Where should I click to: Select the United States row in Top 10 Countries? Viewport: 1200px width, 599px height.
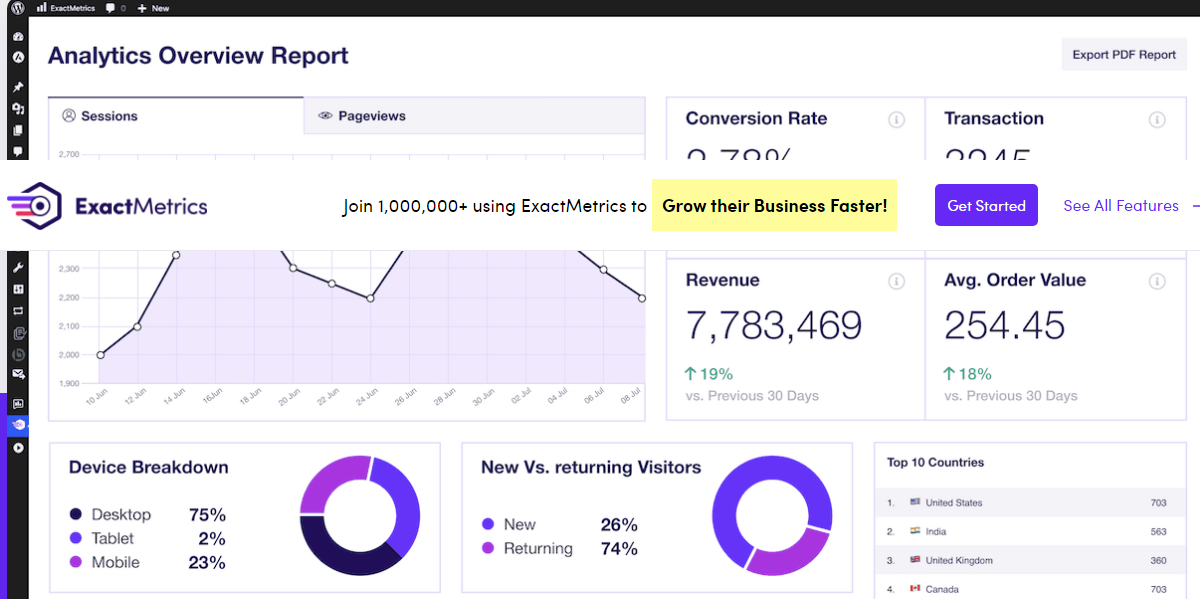1028,502
